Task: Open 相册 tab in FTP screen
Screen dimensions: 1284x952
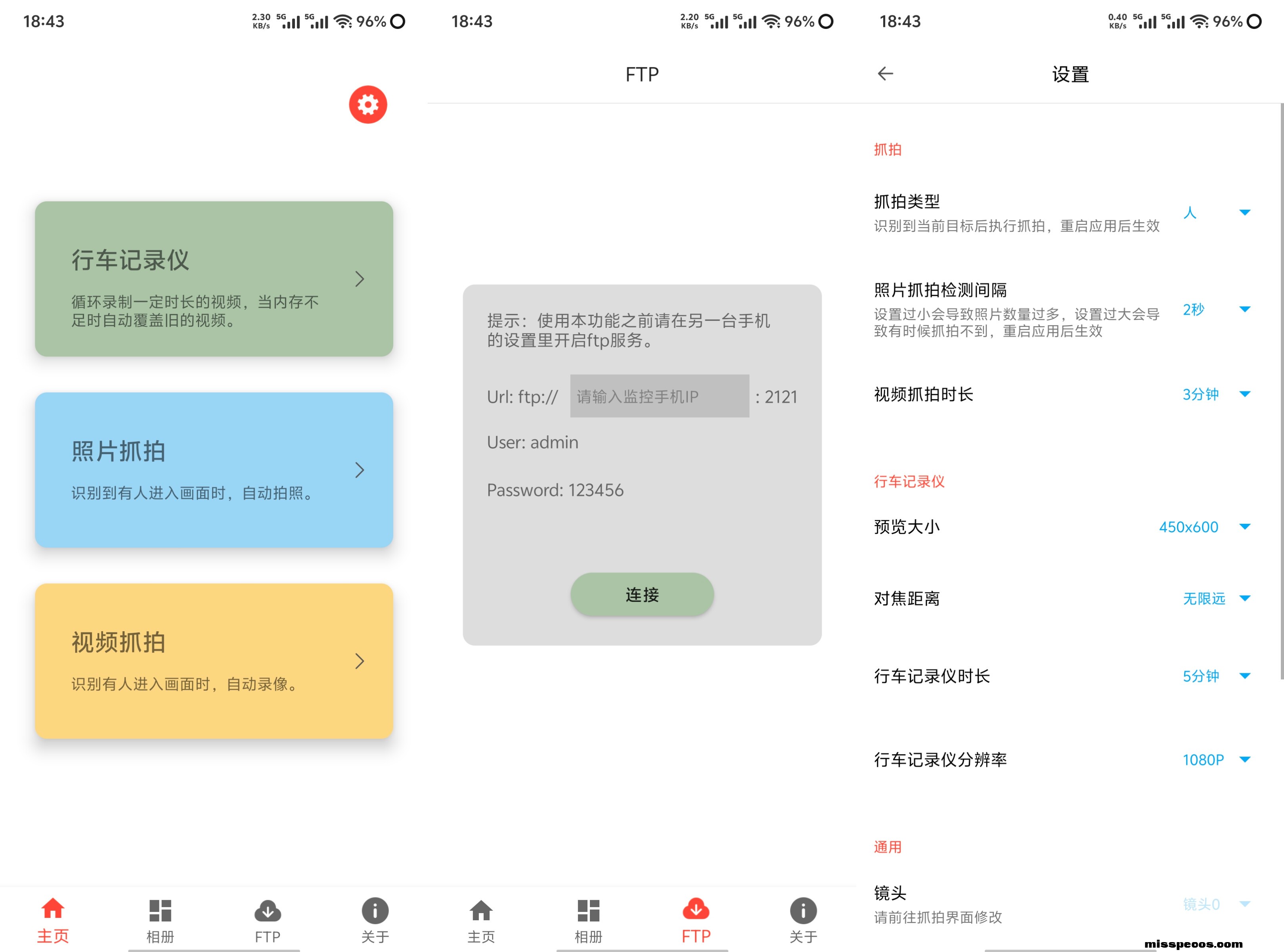Action: pos(588,911)
